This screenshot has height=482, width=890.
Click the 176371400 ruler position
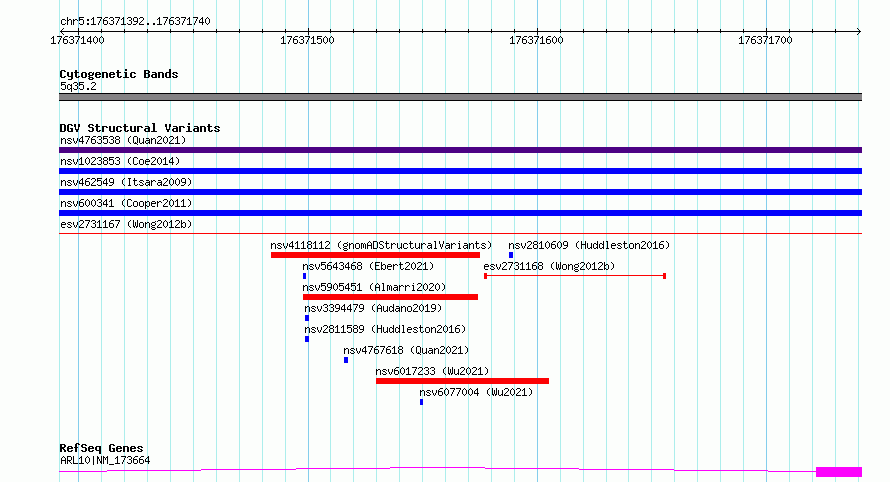point(78,40)
